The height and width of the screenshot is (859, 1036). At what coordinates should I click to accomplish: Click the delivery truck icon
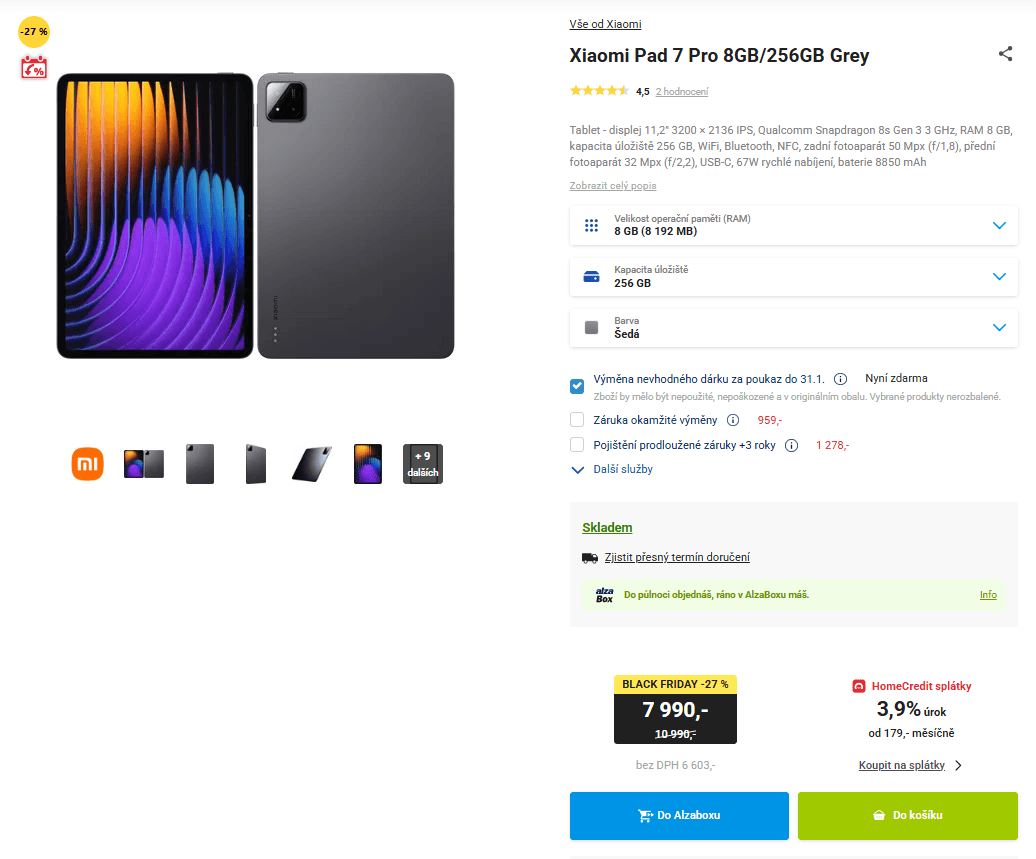tap(590, 557)
